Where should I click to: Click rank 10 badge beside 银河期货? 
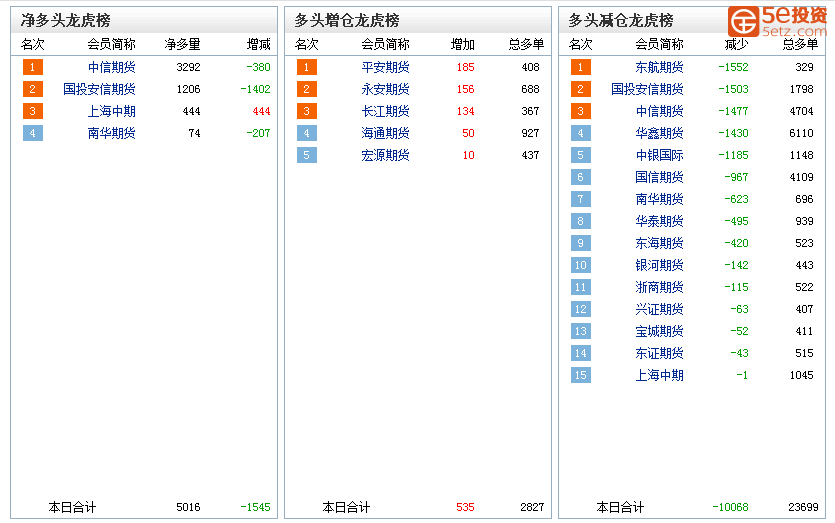580,265
